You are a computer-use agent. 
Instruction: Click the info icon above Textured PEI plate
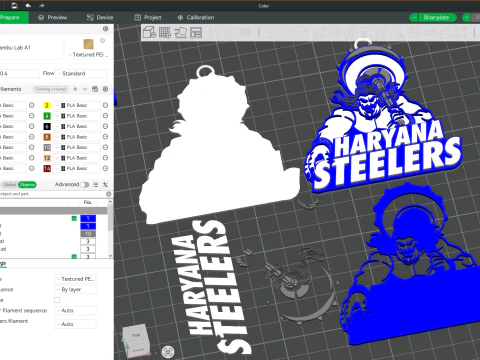pyautogui.click(x=103, y=41)
